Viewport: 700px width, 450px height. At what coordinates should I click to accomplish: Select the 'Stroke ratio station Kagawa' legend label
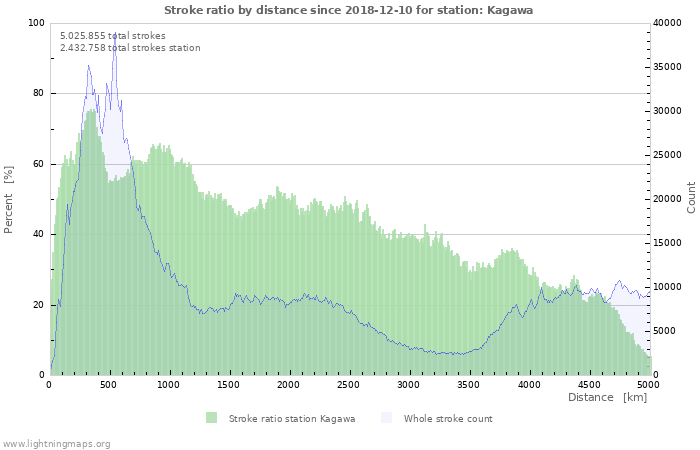pos(292,418)
